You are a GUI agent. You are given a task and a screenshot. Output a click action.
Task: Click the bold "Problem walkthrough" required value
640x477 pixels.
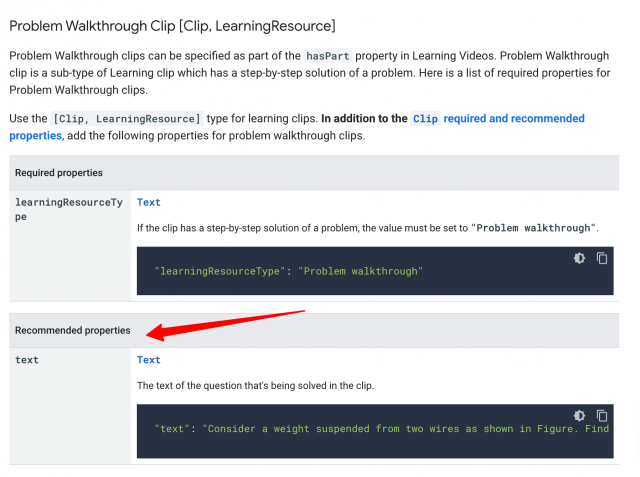[534, 228]
